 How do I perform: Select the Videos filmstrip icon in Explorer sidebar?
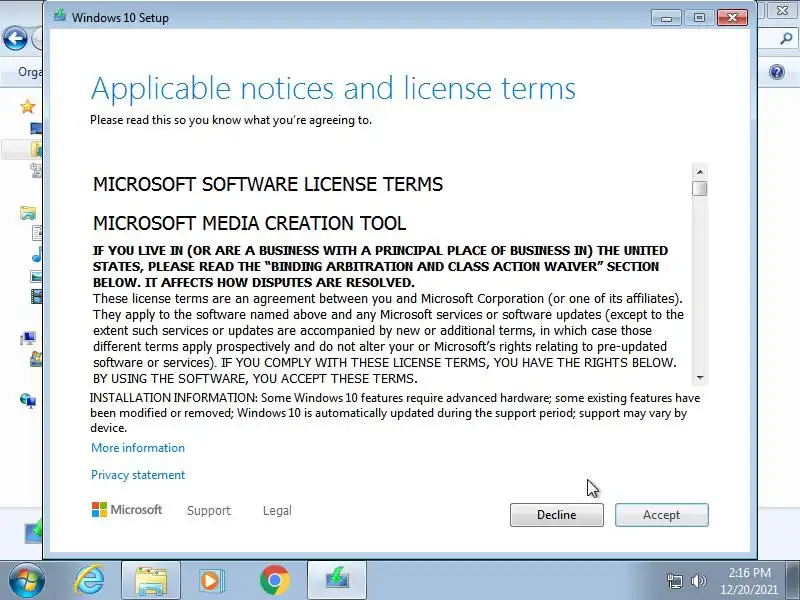(x=36, y=296)
